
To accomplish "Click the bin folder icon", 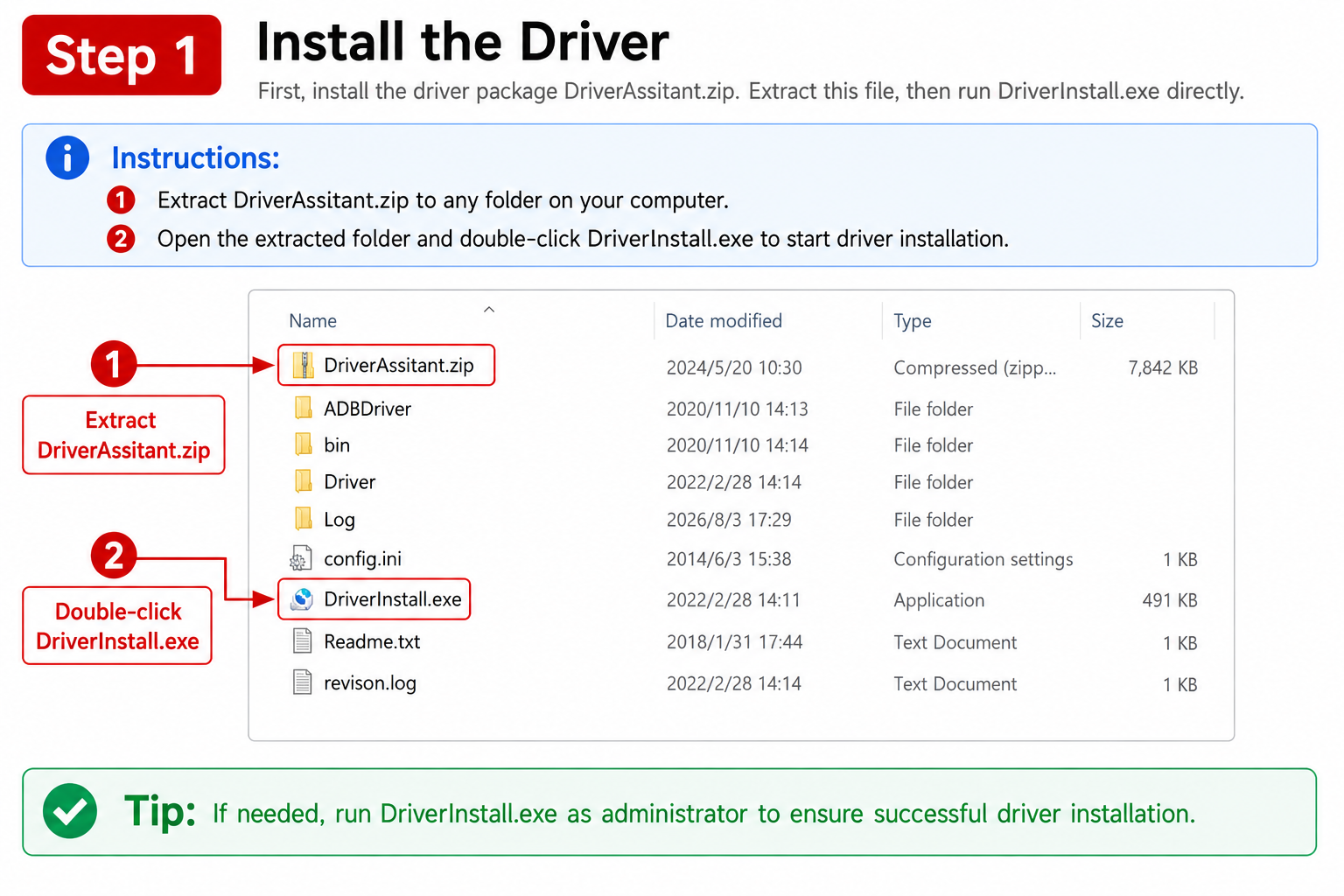I will pyautogui.click(x=303, y=444).
